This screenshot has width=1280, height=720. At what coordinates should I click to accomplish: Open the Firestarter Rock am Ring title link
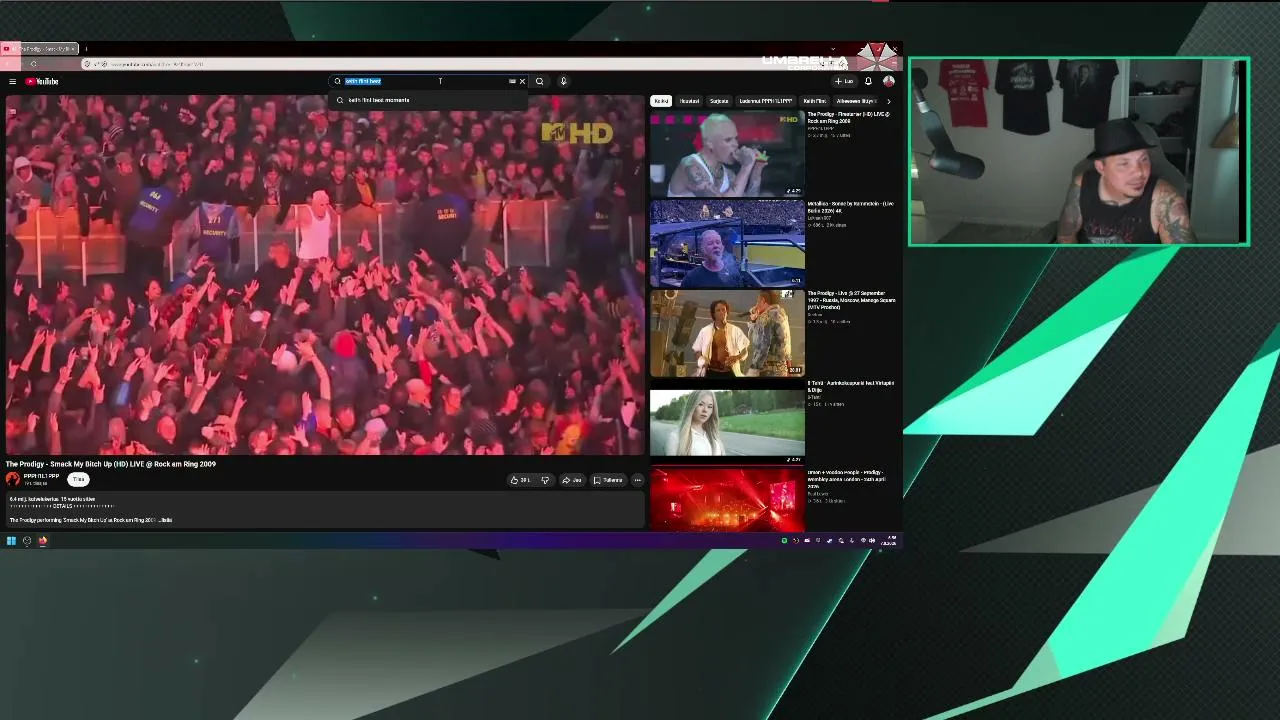pos(849,118)
